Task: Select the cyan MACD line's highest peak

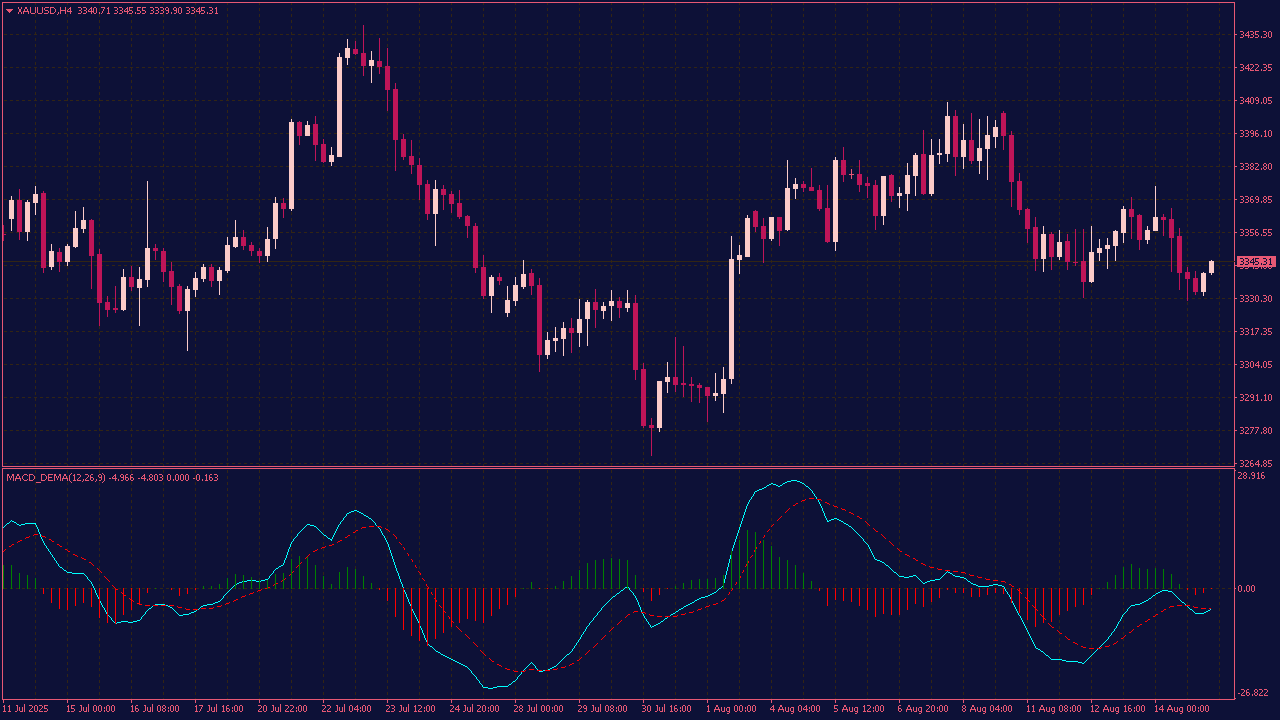Action: (794, 481)
